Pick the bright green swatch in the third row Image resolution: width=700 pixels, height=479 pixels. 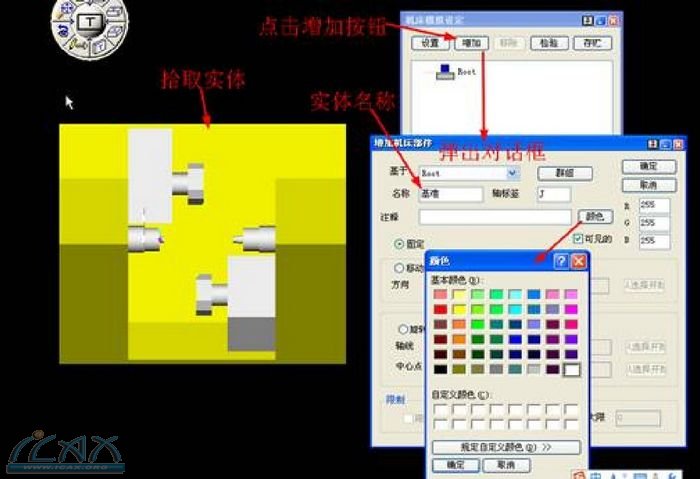478,325
